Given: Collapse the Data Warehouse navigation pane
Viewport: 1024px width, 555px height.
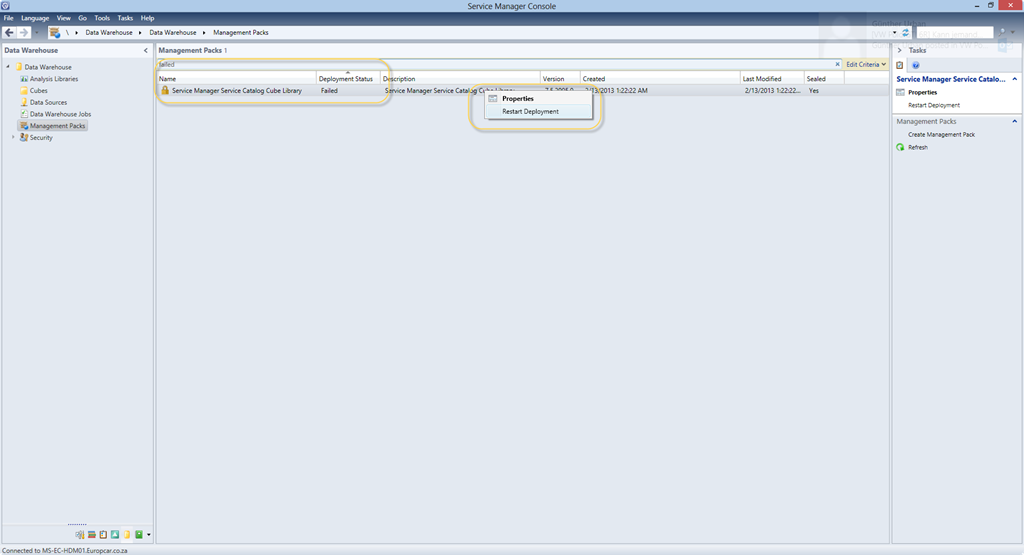Looking at the screenshot, I should pos(146,50).
